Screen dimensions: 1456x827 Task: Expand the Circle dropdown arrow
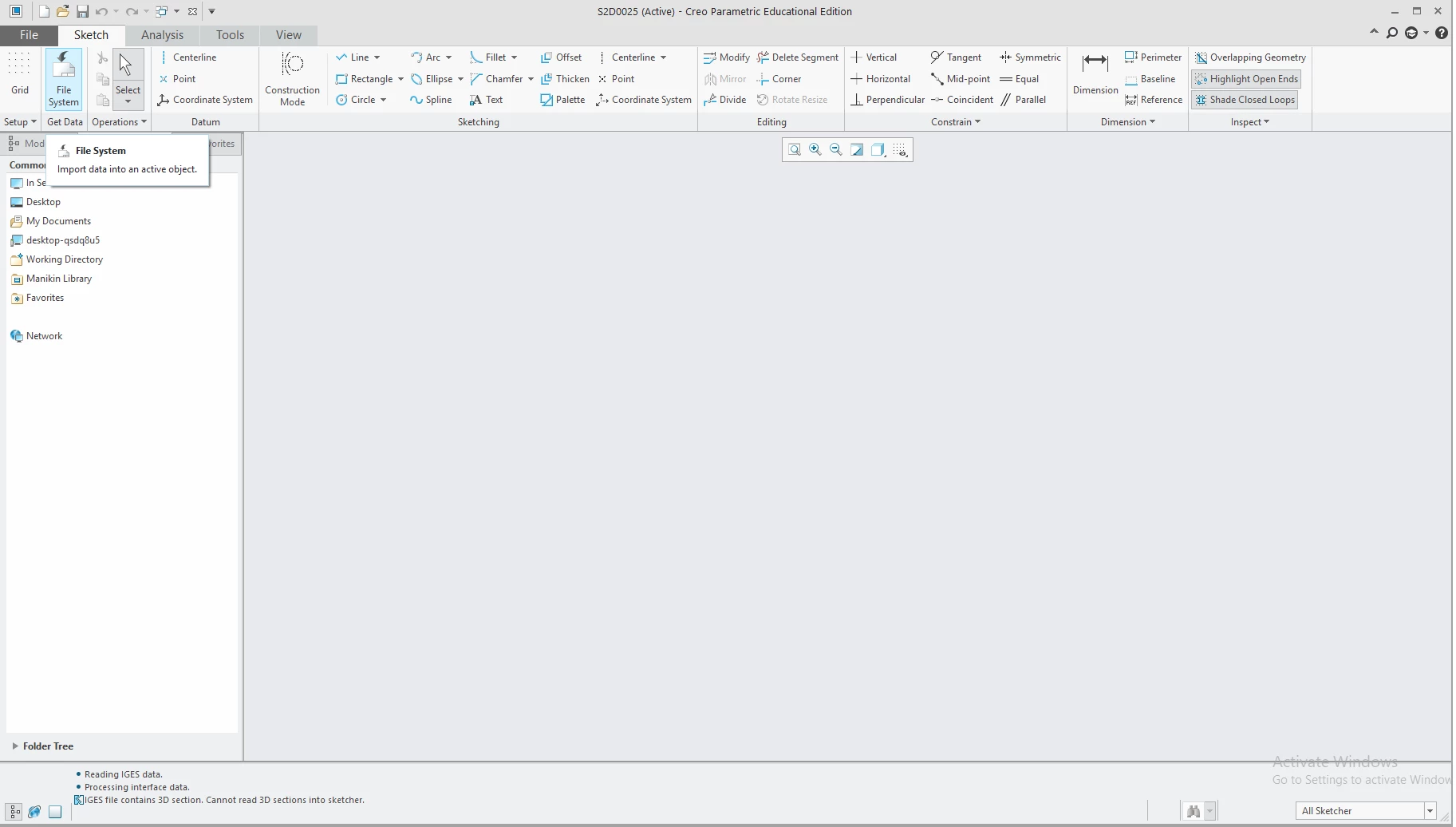[x=383, y=100]
